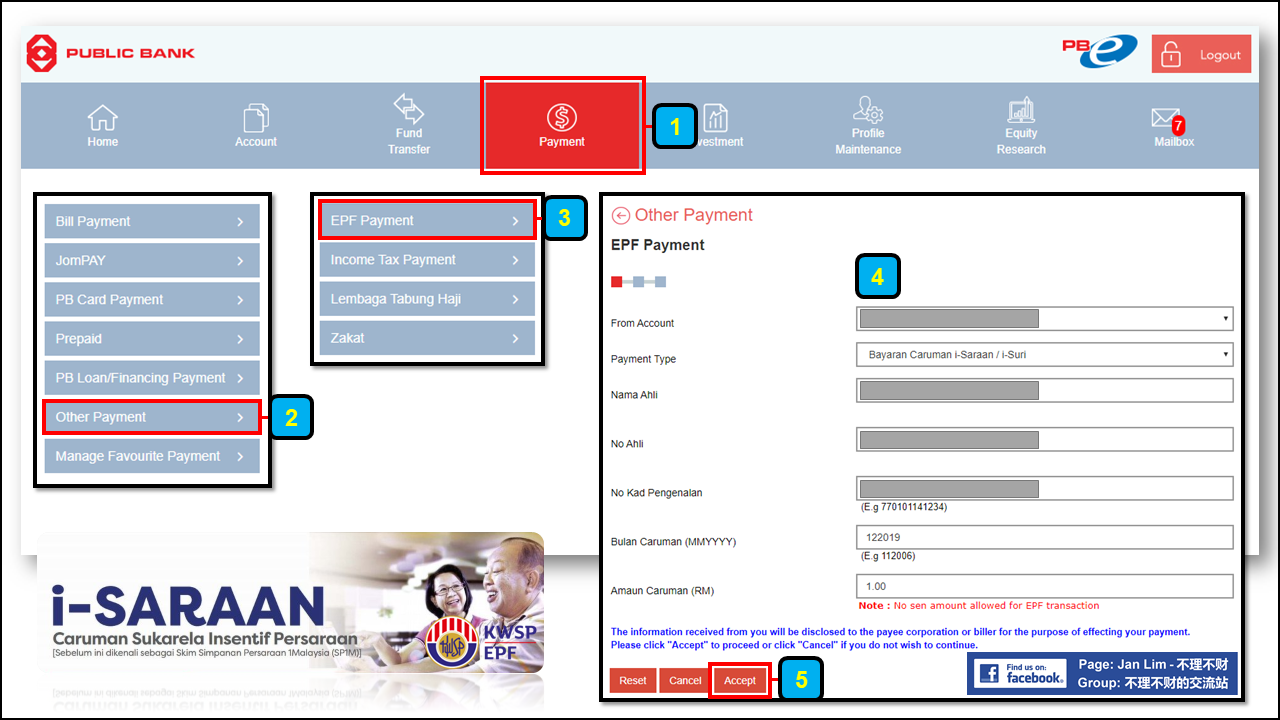The image size is (1280, 720).
Task: Click the Payment dollar icon
Action: tap(562, 118)
